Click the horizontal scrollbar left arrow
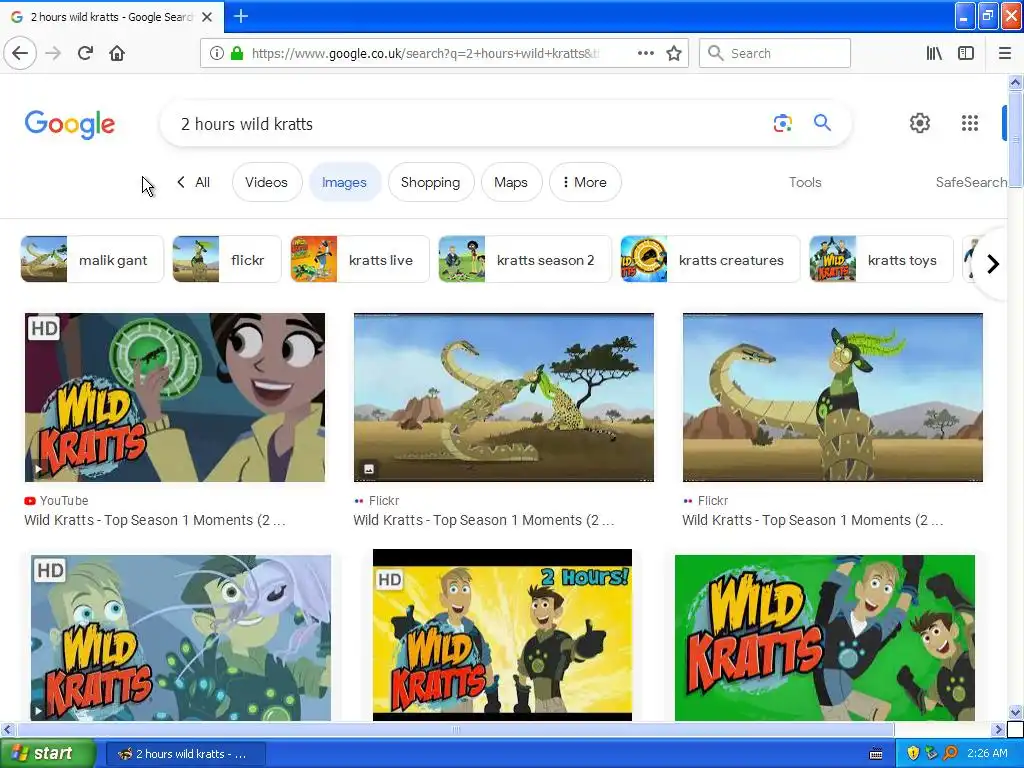 pos(7,729)
